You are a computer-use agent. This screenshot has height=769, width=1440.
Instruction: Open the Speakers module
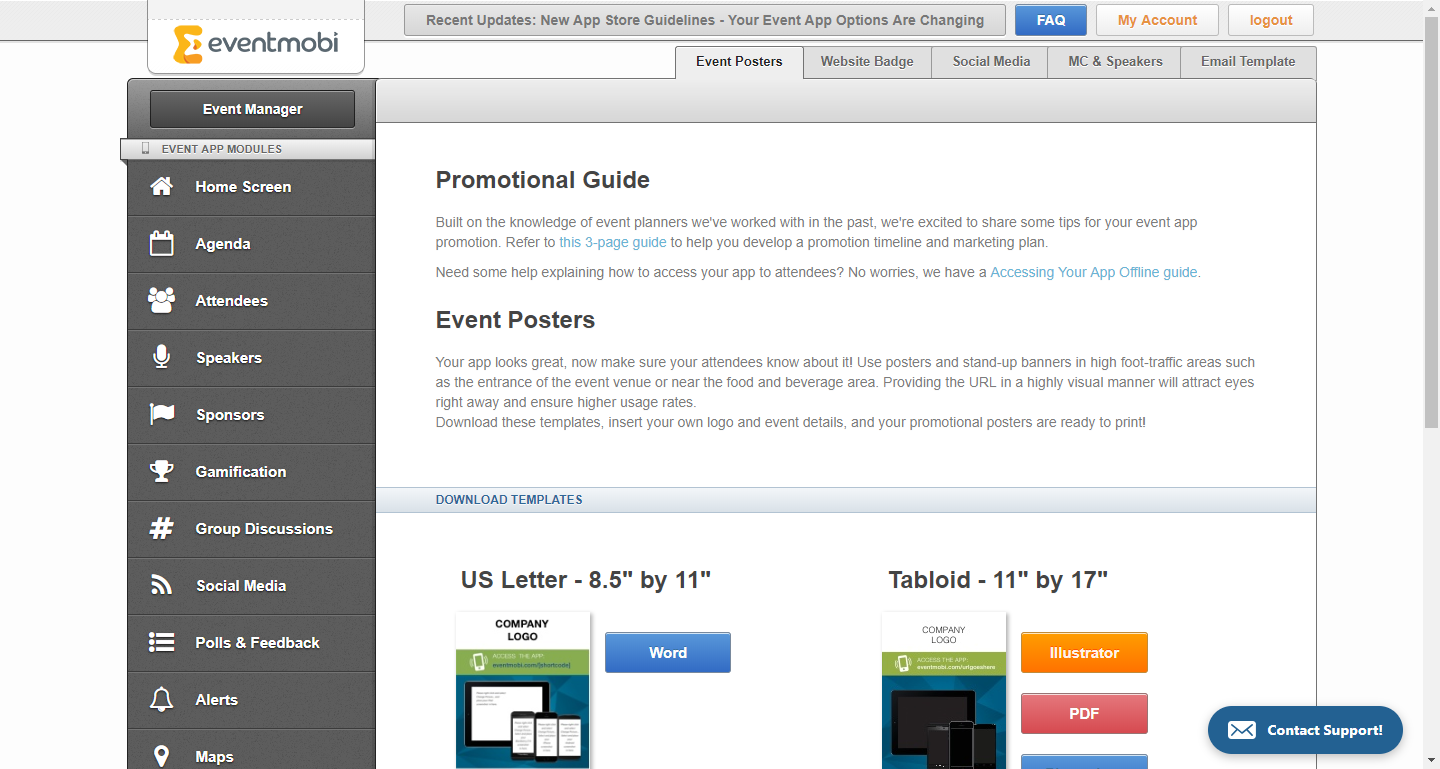252,358
